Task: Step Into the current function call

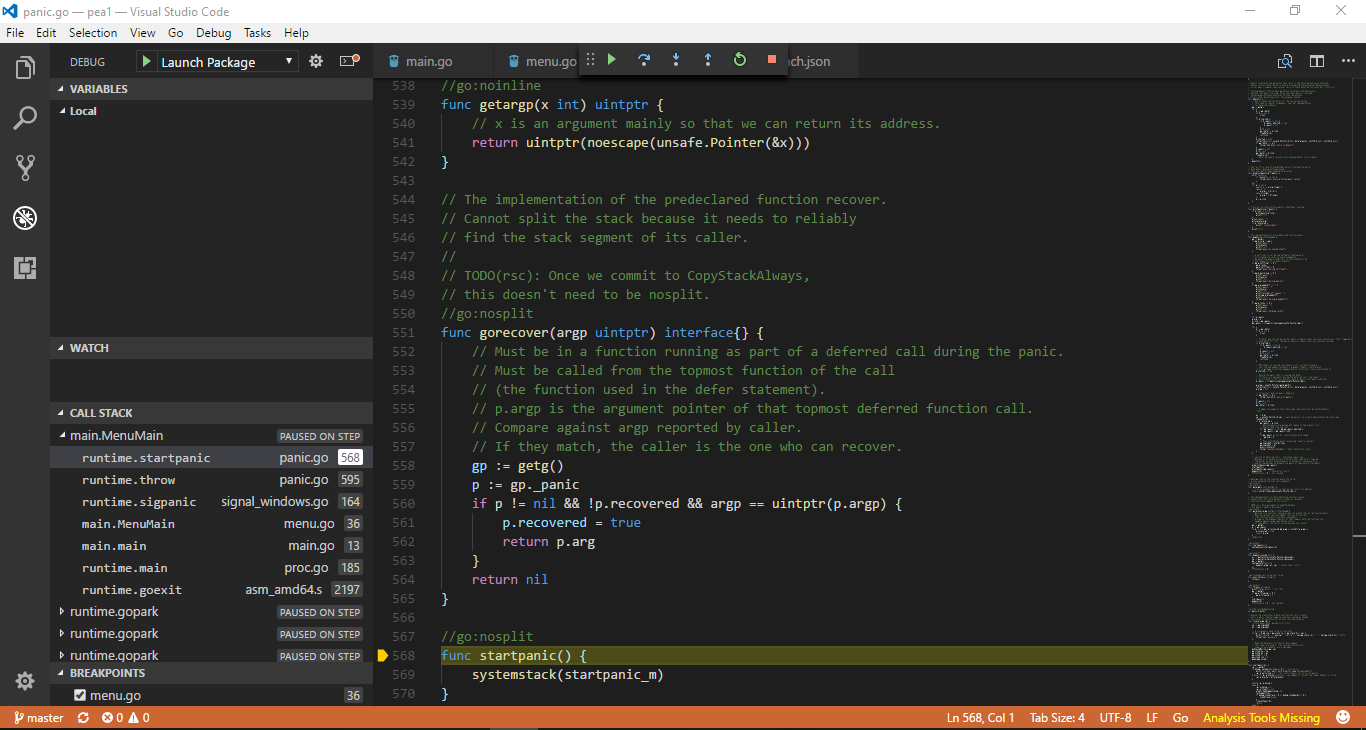Action: 676,59
